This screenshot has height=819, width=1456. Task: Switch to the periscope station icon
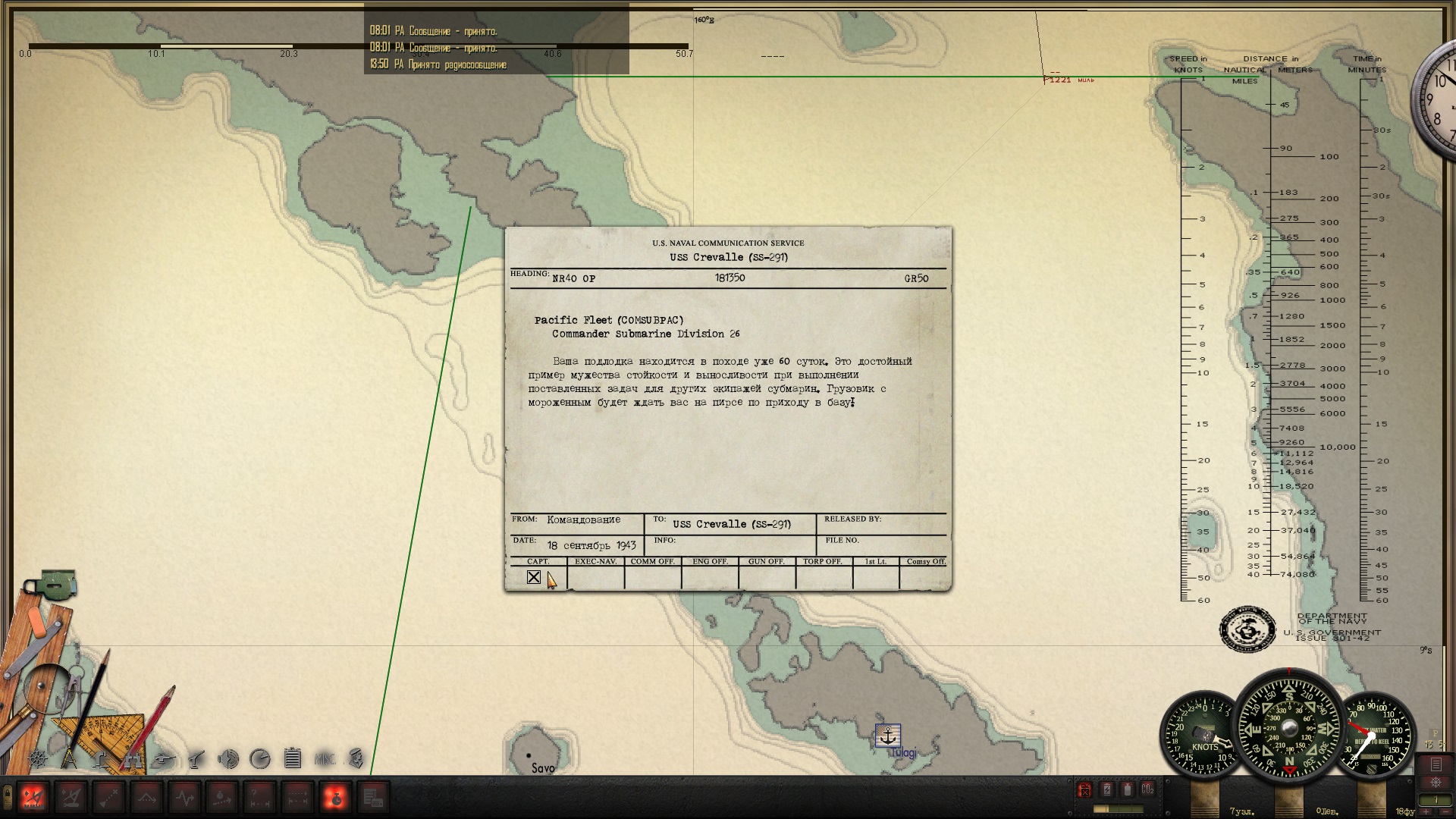(100, 758)
